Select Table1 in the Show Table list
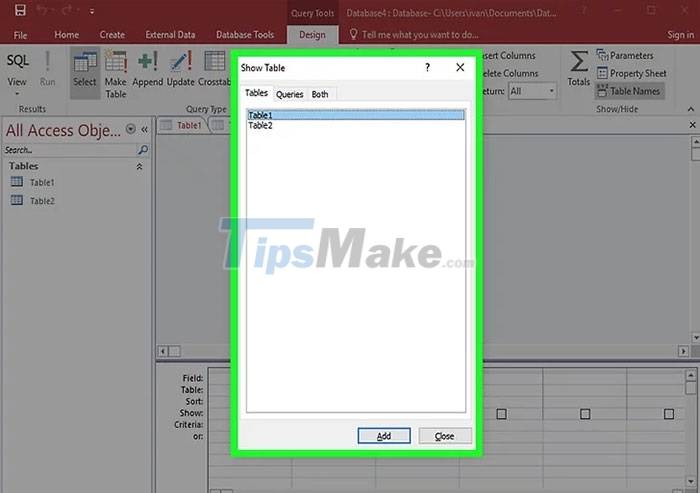The height and width of the screenshot is (493, 700). [356, 115]
